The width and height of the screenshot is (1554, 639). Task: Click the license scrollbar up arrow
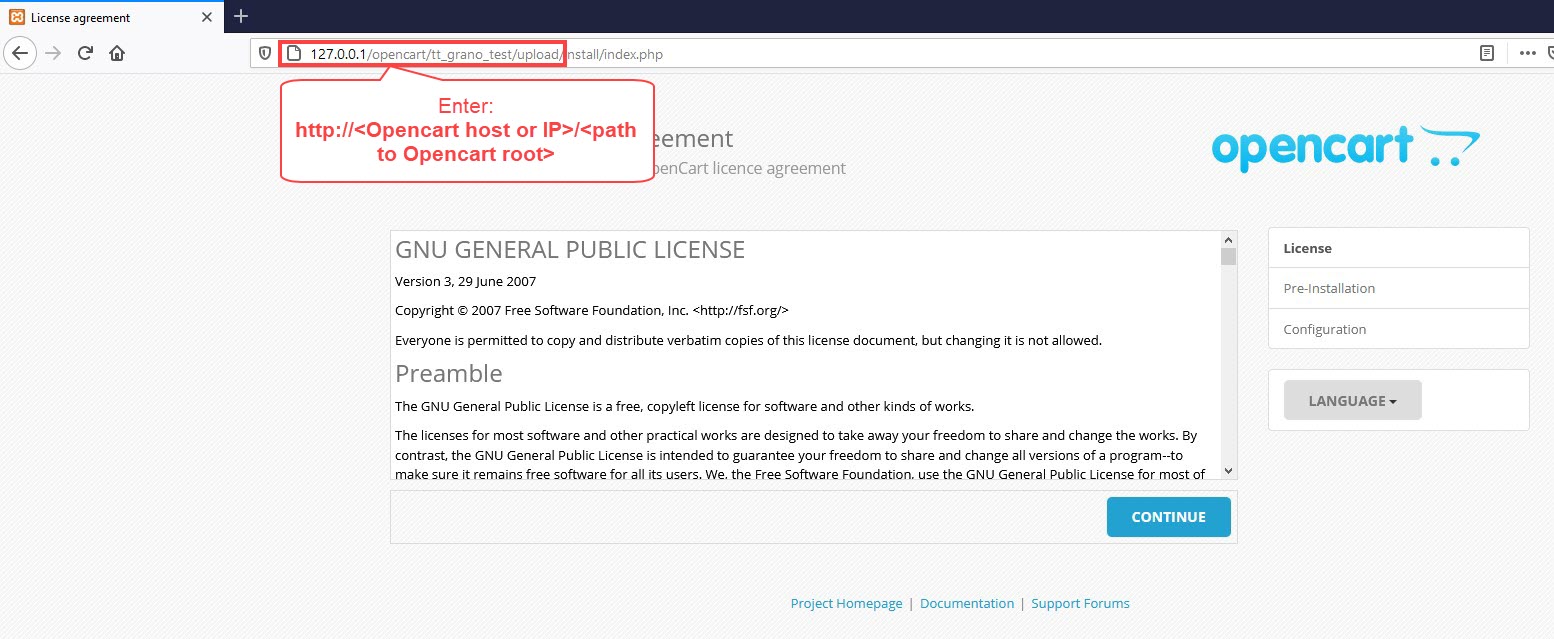click(1229, 240)
